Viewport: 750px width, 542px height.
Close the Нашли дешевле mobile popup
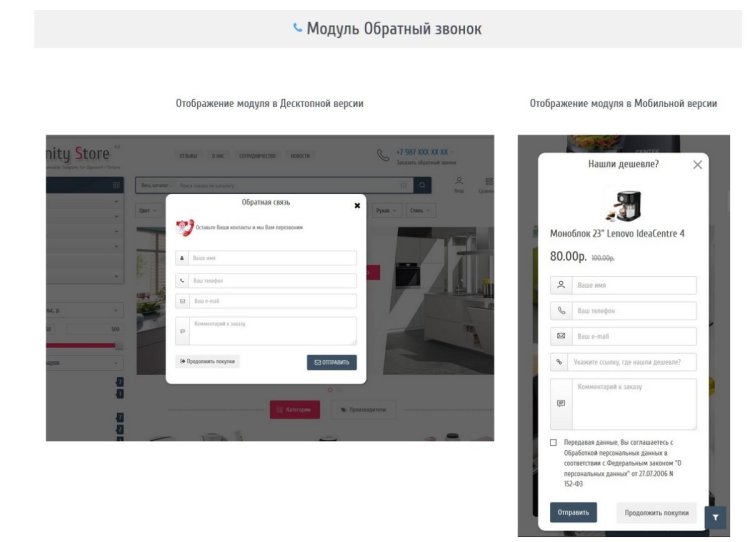click(x=697, y=165)
